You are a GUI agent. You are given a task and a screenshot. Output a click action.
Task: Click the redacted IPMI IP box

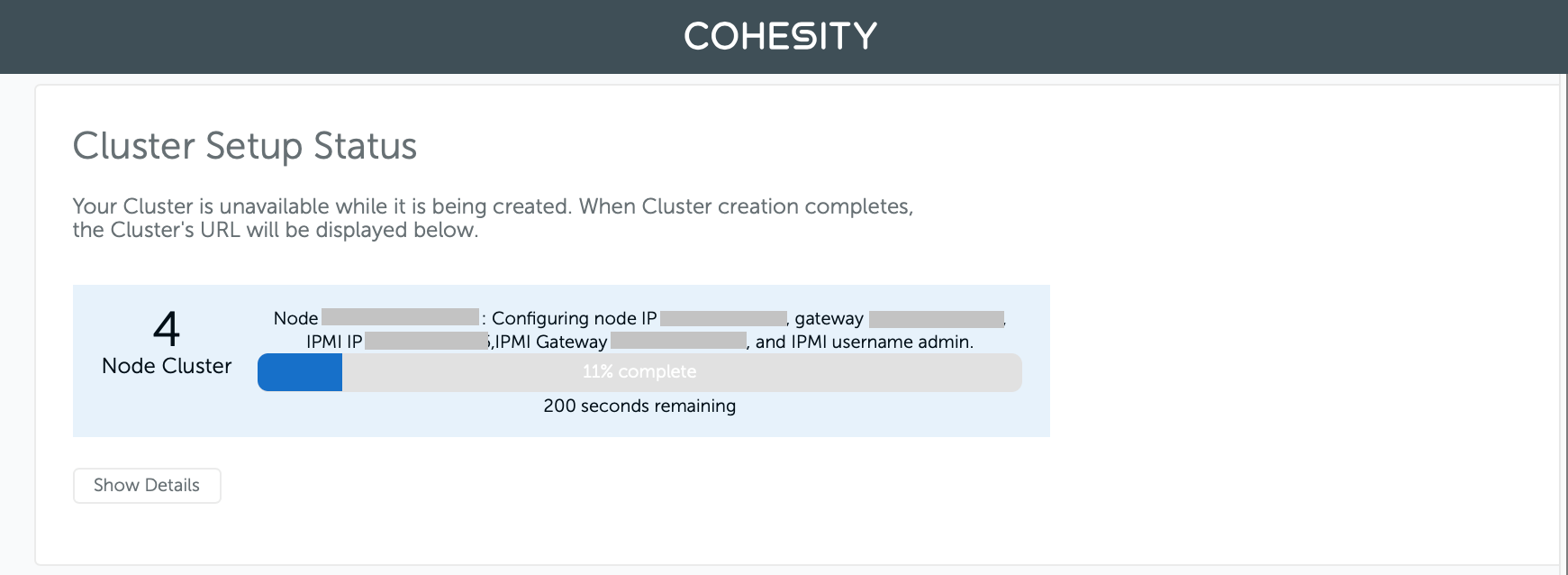tap(427, 341)
